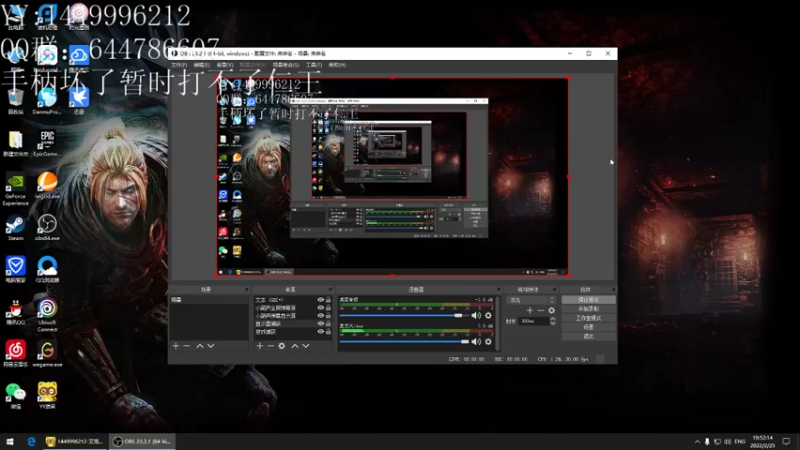
Task: Open the 文件(F) menu
Action: (x=179, y=65)
